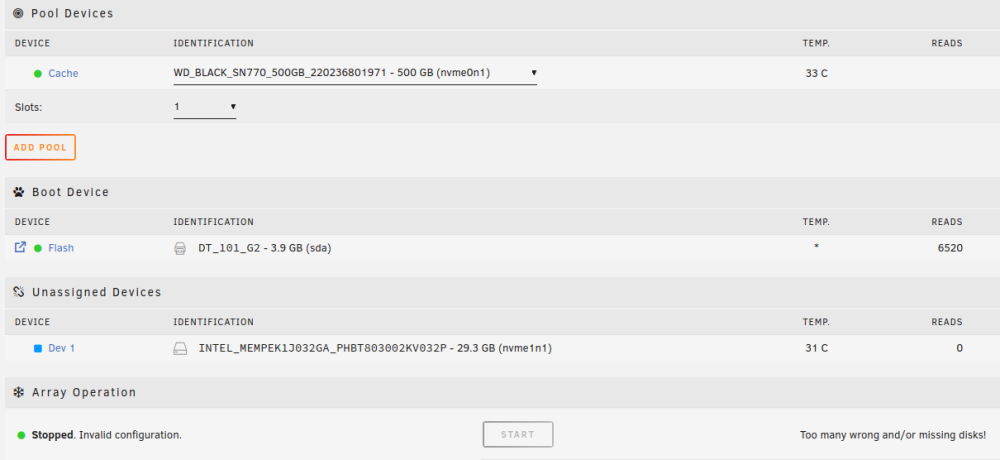Click the Add Pool button
This screenshot has width=1000, height=460.
coord(40,147)
